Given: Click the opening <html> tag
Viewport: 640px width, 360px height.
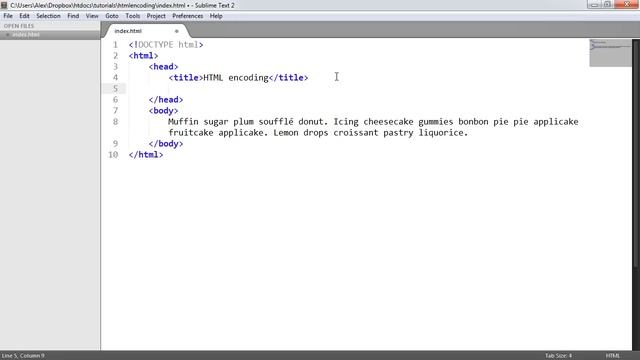Looking at the screenshot, I should tap(143, 56).
